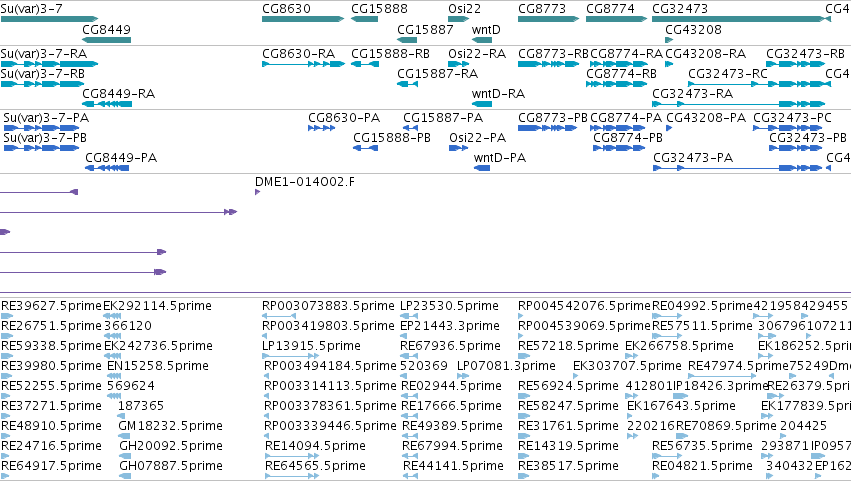
Task: Select EST GH07887.5prime
Action: click(171, 466)
